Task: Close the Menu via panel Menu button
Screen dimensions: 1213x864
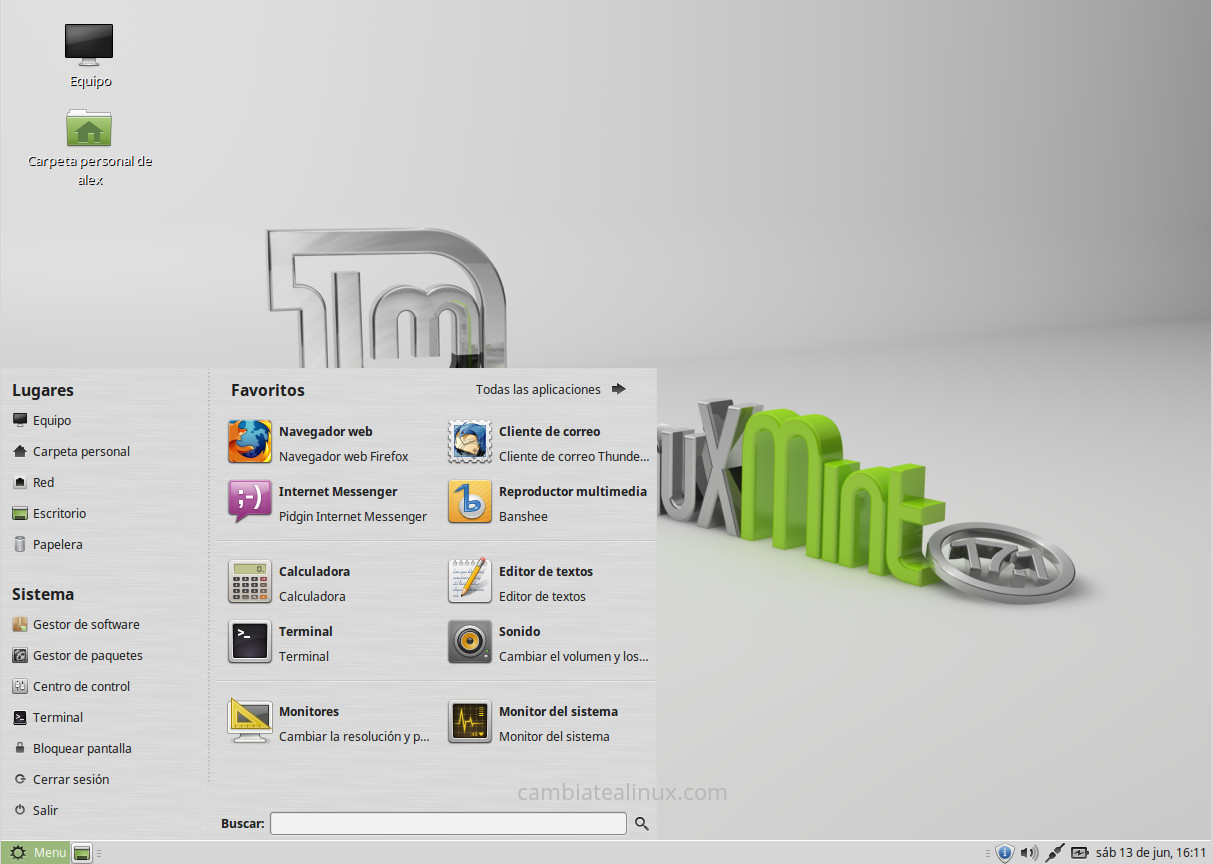Action: pos(37,853)
